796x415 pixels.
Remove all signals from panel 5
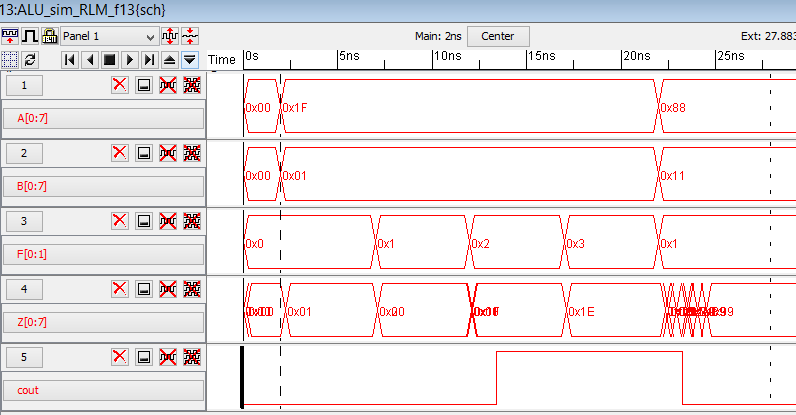click(x=168, y=357)
